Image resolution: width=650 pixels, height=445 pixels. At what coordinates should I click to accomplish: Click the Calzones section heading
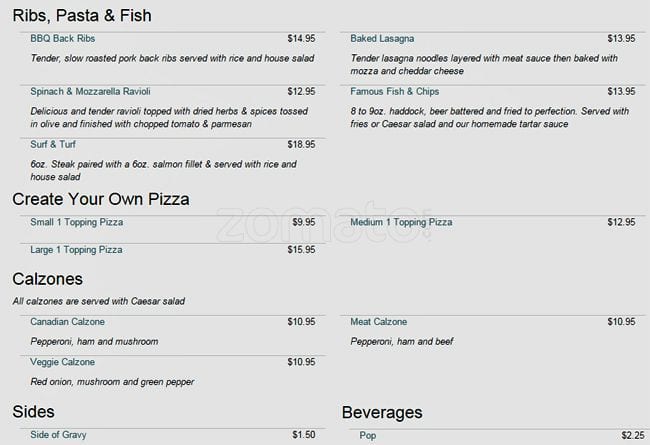tap(47, 279)
